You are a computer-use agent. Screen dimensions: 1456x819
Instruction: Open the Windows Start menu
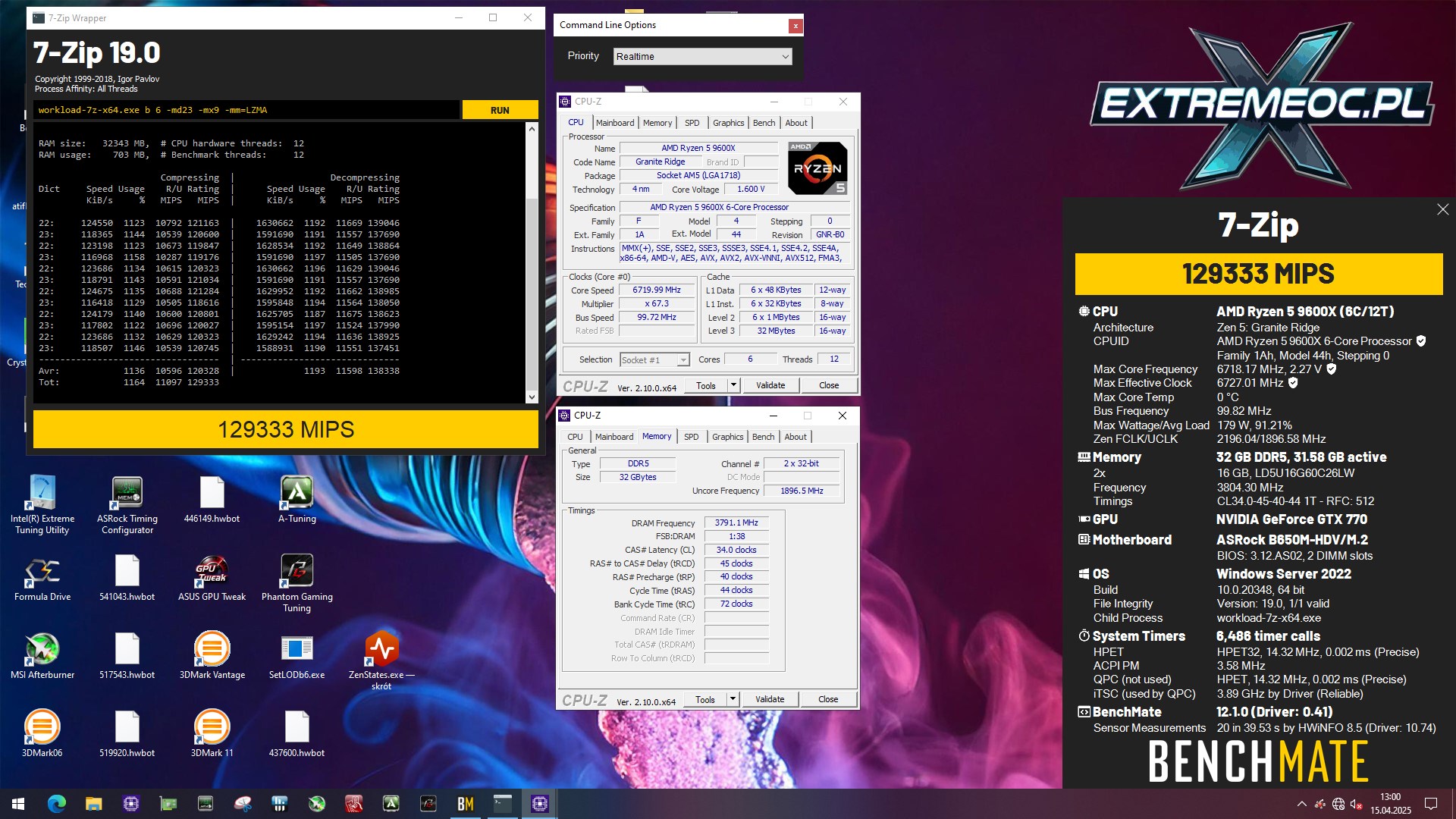point(18,804)
